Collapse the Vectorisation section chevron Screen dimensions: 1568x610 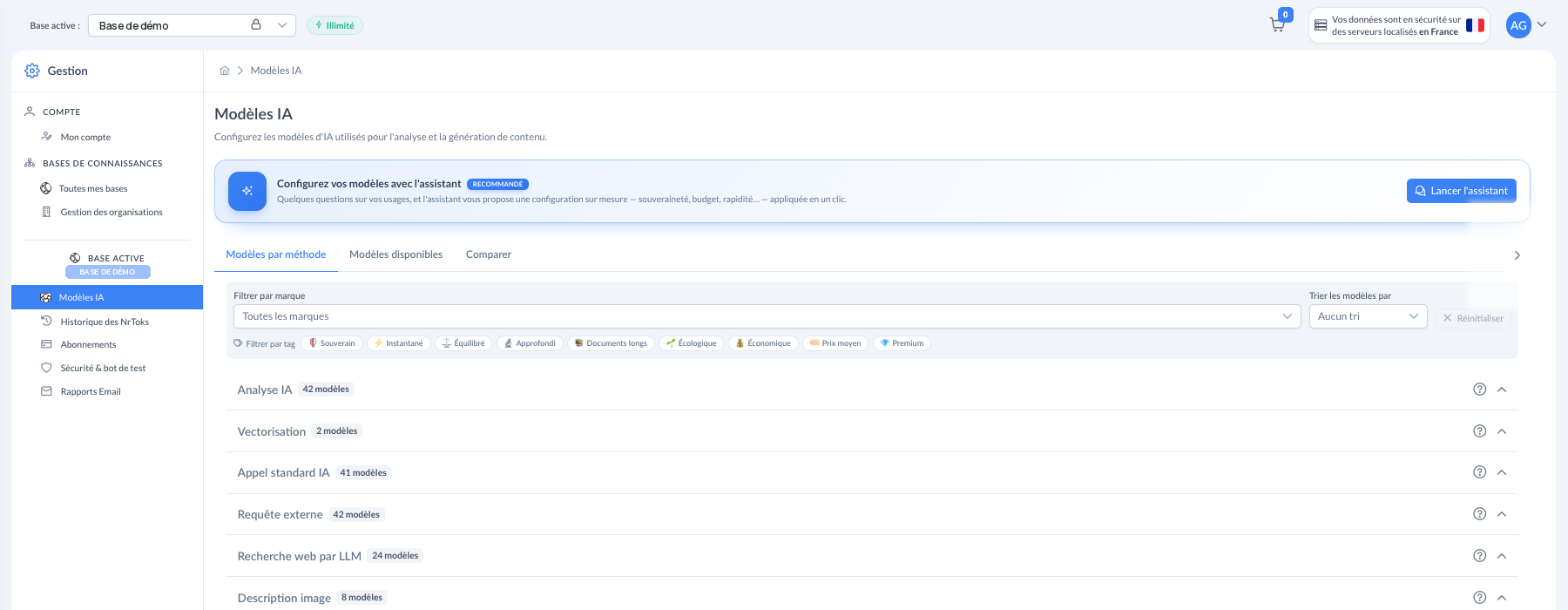1502,431
